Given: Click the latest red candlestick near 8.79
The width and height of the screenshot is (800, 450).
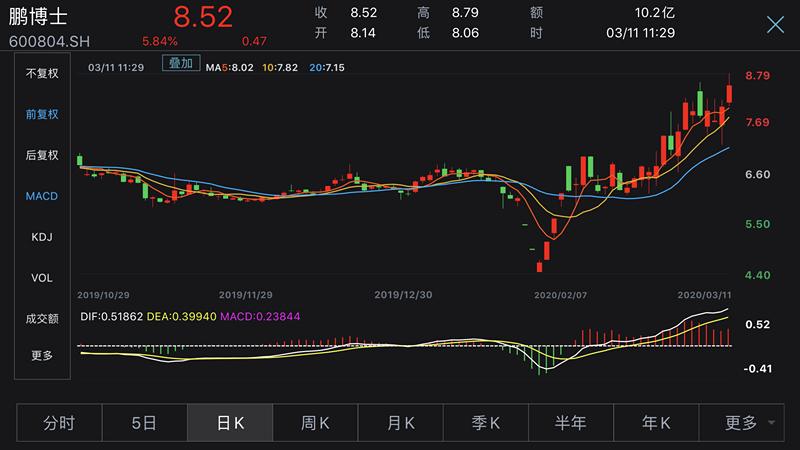Looking at the screenshot, I should point(730,94).
